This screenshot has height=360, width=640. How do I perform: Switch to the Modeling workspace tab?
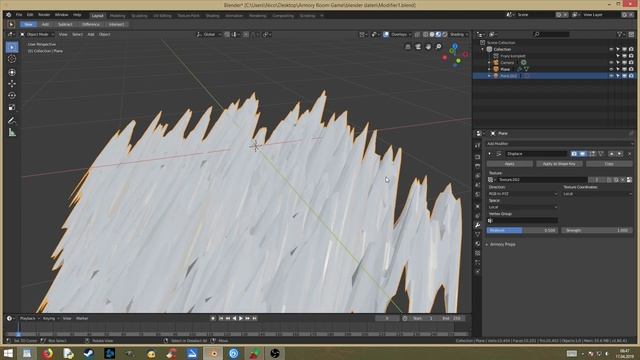[x=118, y=16]
